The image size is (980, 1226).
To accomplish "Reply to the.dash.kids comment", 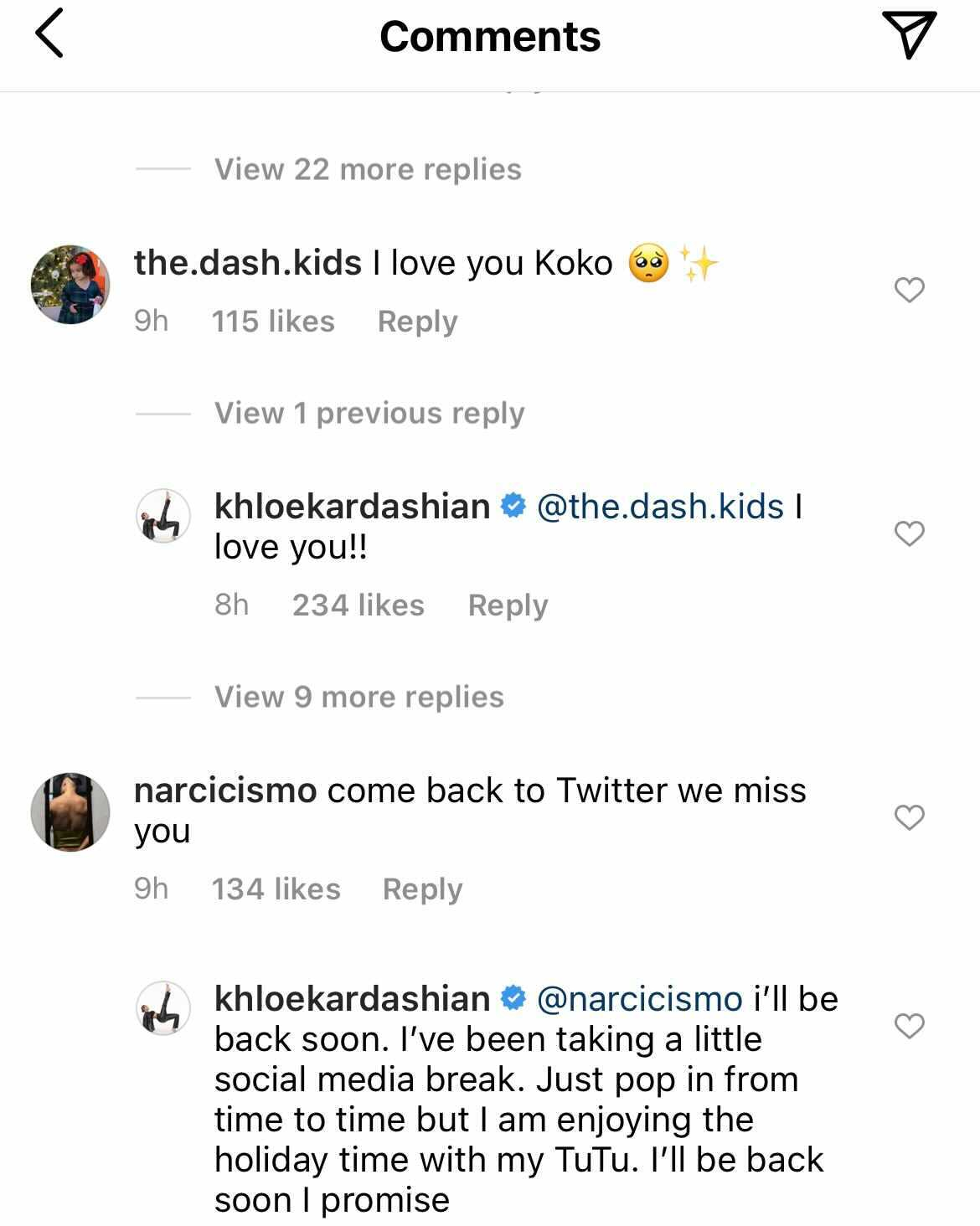I will [417, 322].
